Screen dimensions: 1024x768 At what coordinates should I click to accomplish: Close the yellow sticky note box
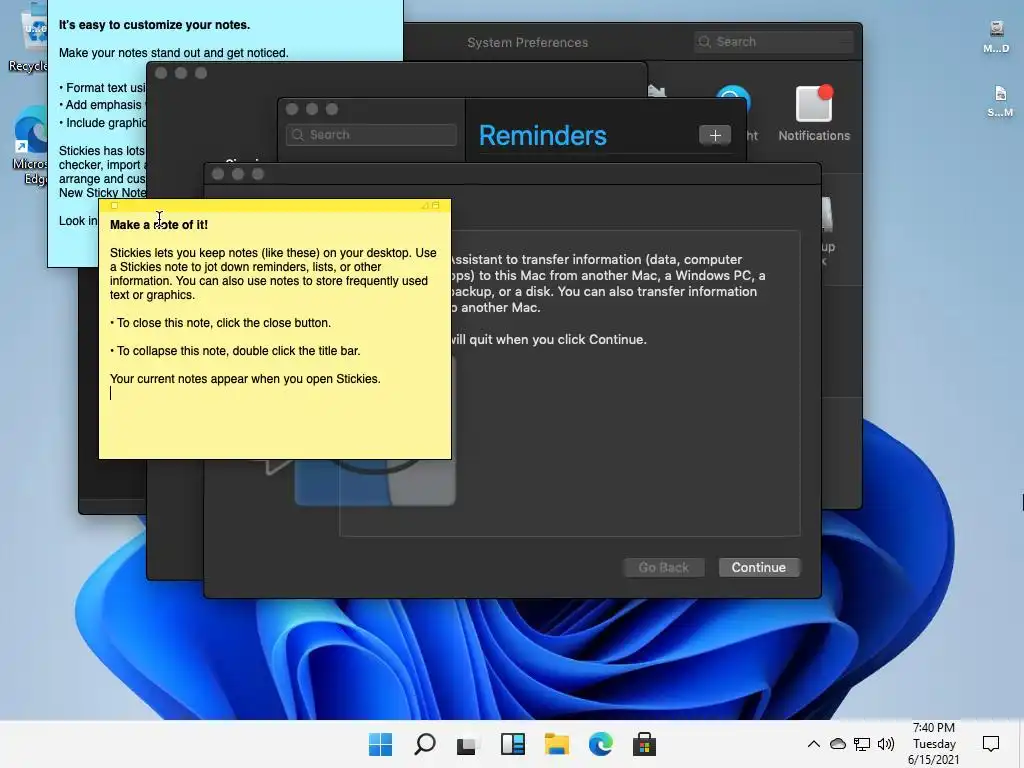pyautogui.click(x=114, y=206)
